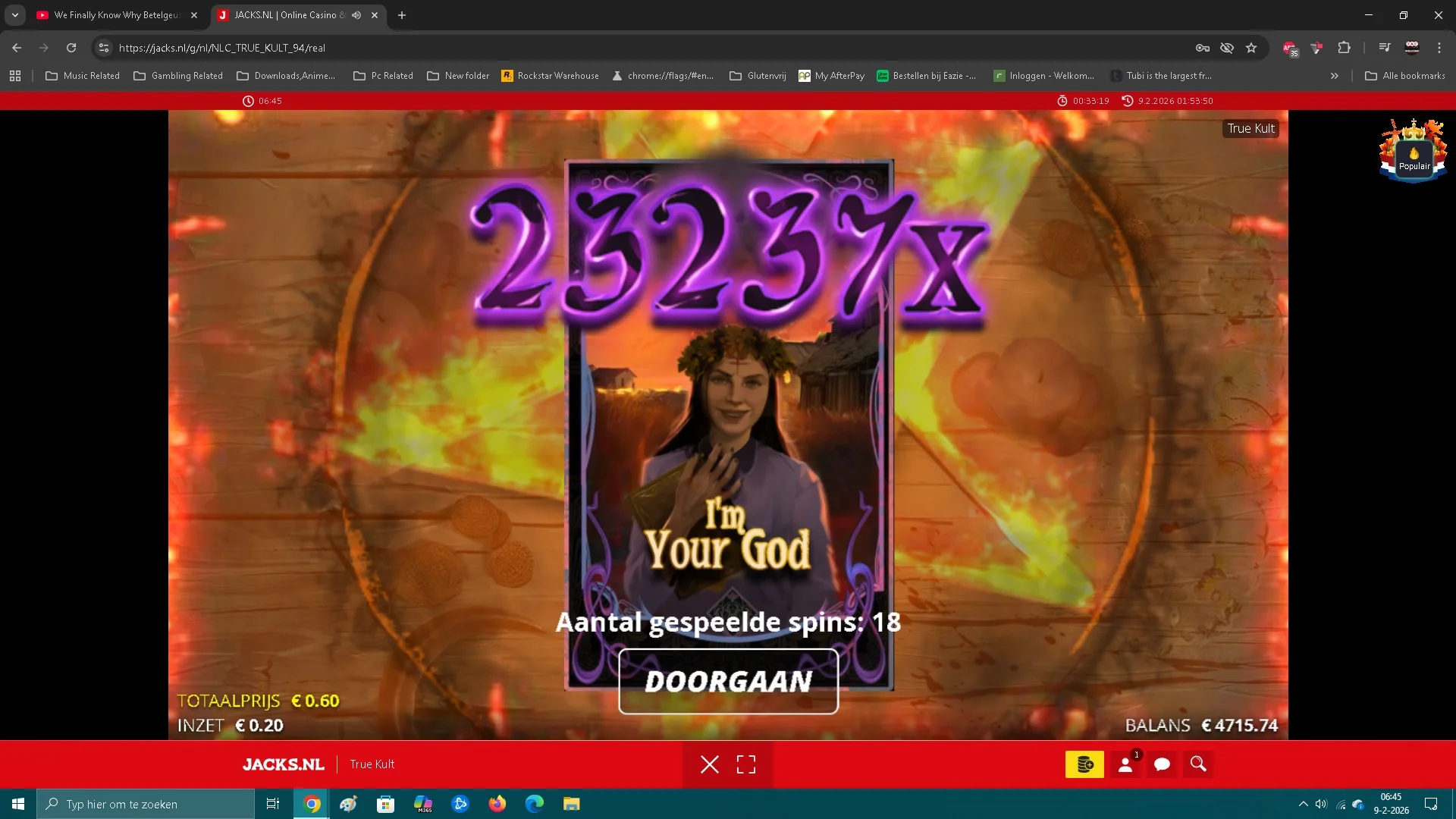Viewport: 1456px width, 819px height.
Task: Open the adblock extension icon
Action: 1291,49
